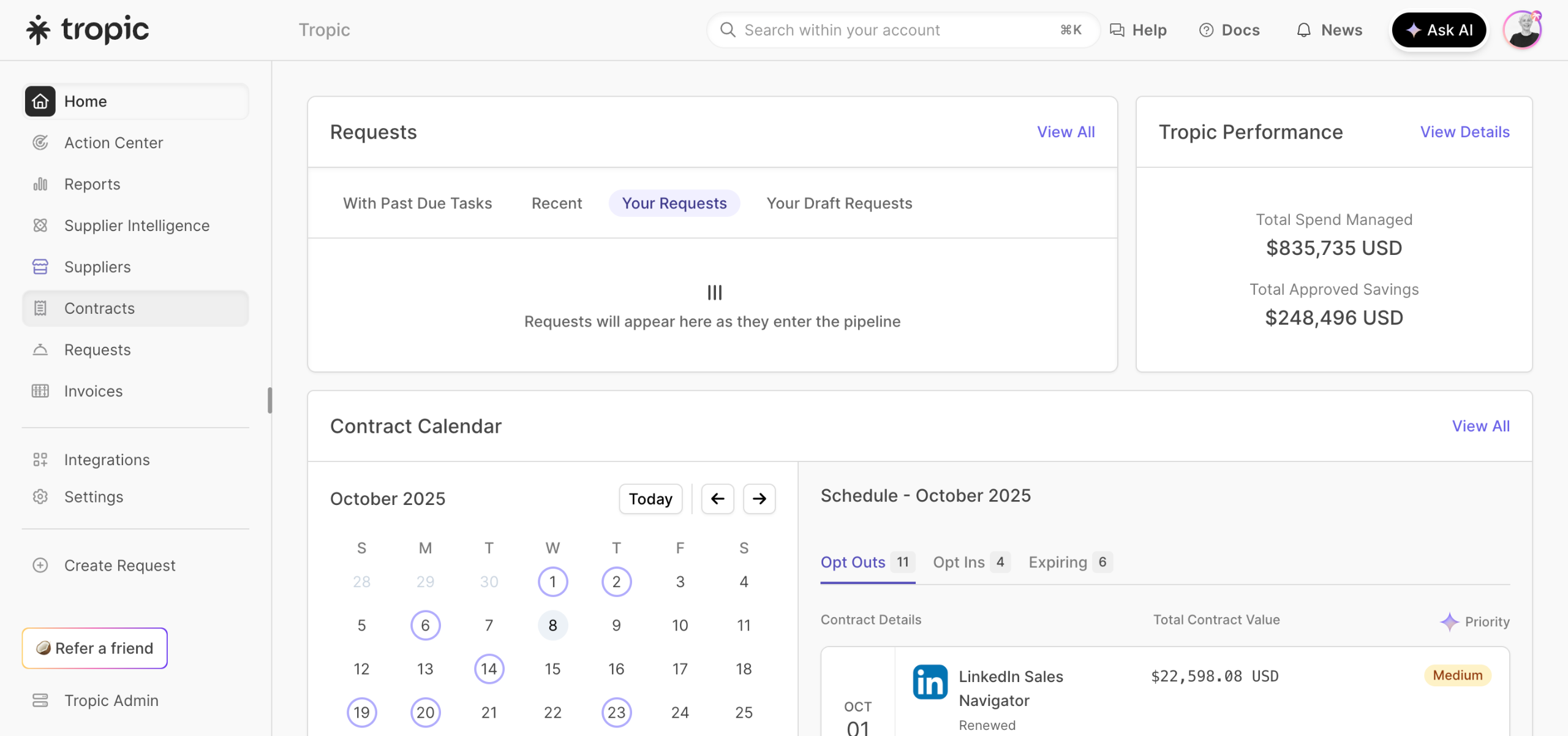This screenshot has height=736, width=1568.
Task: Follow the Tropic Performance View Details link
Action: [1464, 132]
